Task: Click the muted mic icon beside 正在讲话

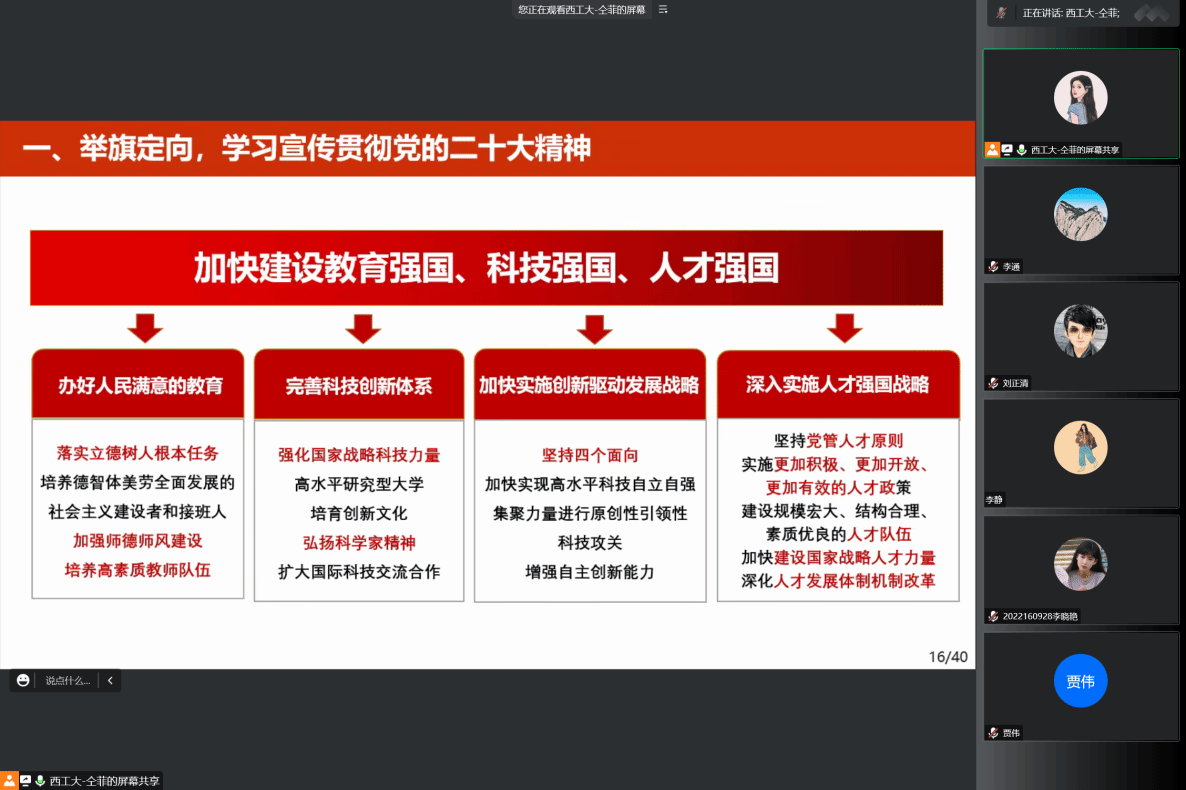Action: click(x=1002, y=13)
